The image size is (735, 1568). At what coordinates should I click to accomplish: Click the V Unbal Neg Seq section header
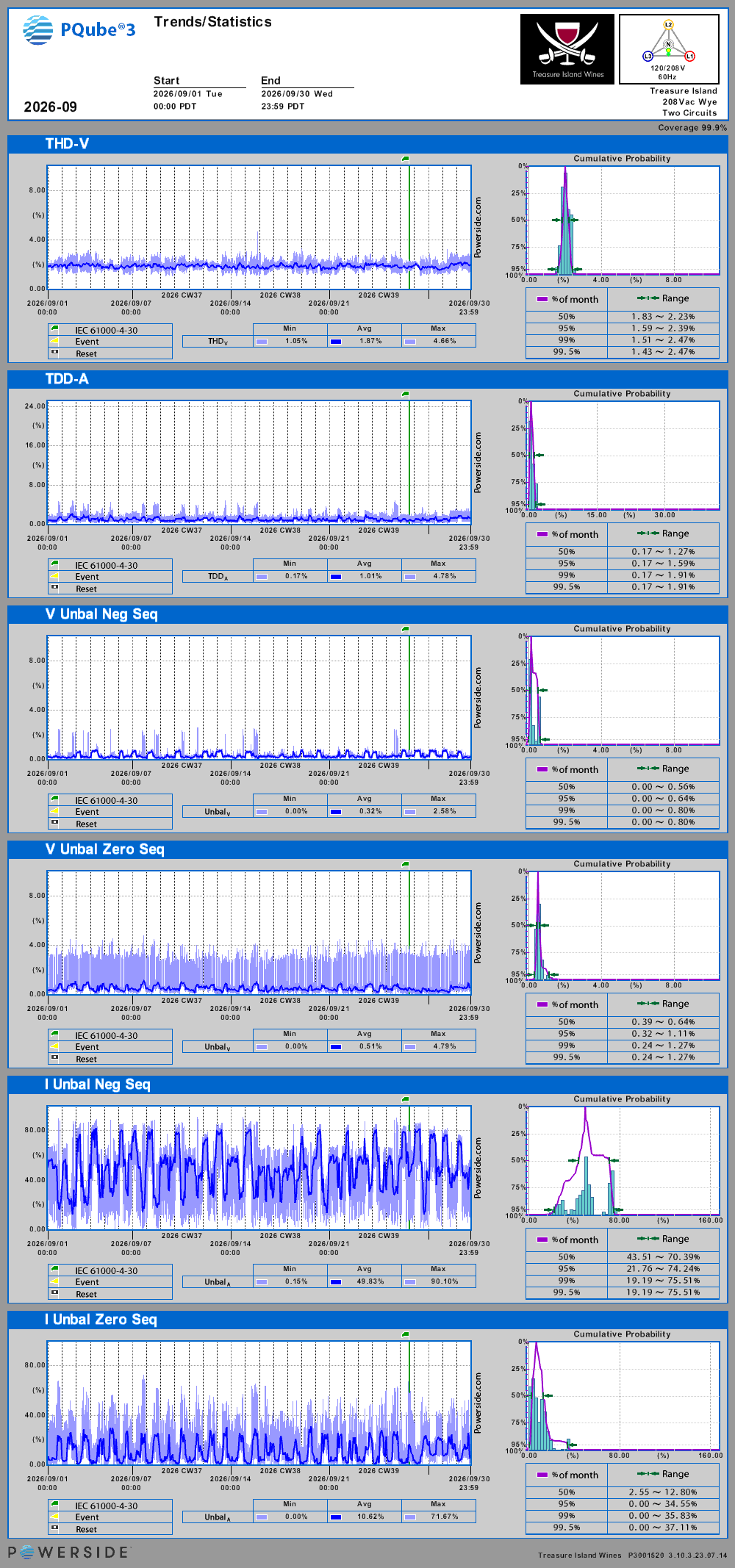367,614
